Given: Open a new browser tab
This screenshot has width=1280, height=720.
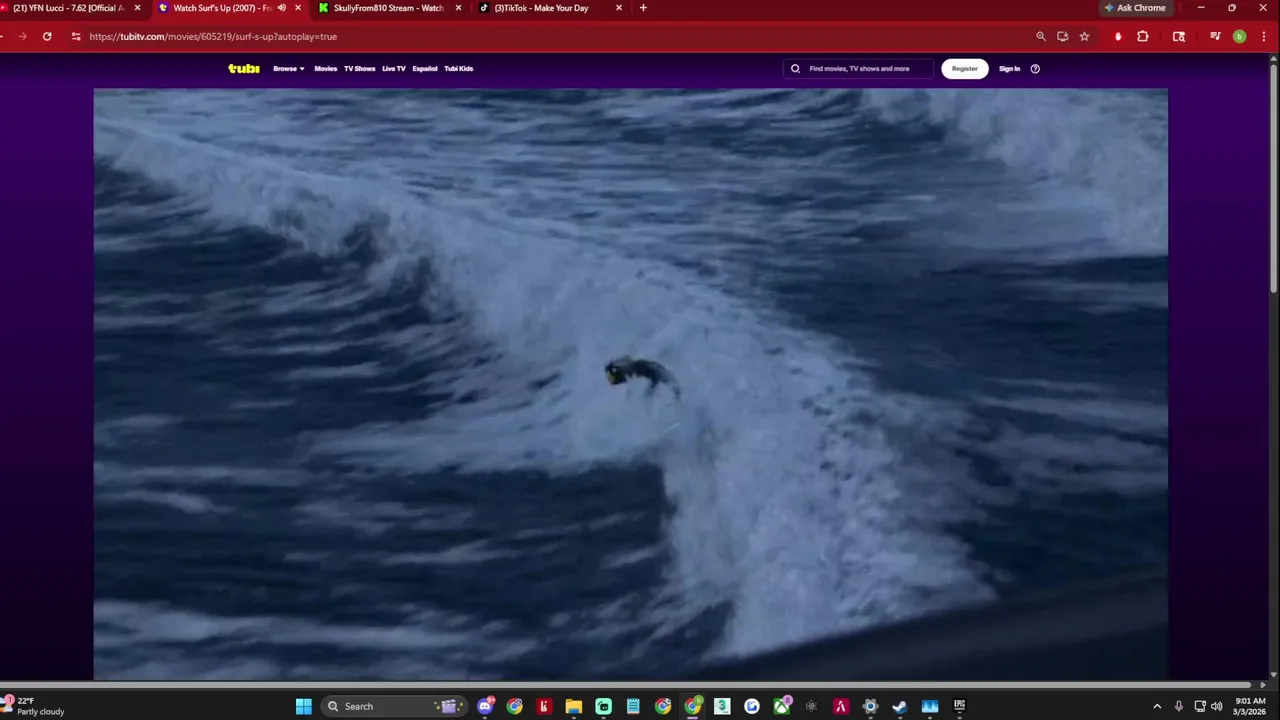Looking at the screenshot, I should pyautogui.click(x=643, y=8).
